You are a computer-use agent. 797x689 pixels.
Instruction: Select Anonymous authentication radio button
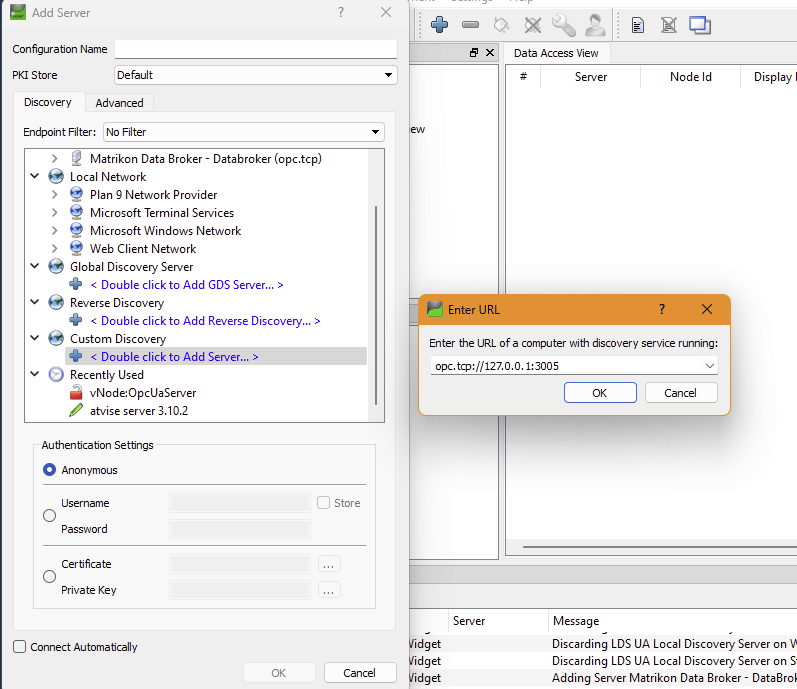tap(49, 469)
